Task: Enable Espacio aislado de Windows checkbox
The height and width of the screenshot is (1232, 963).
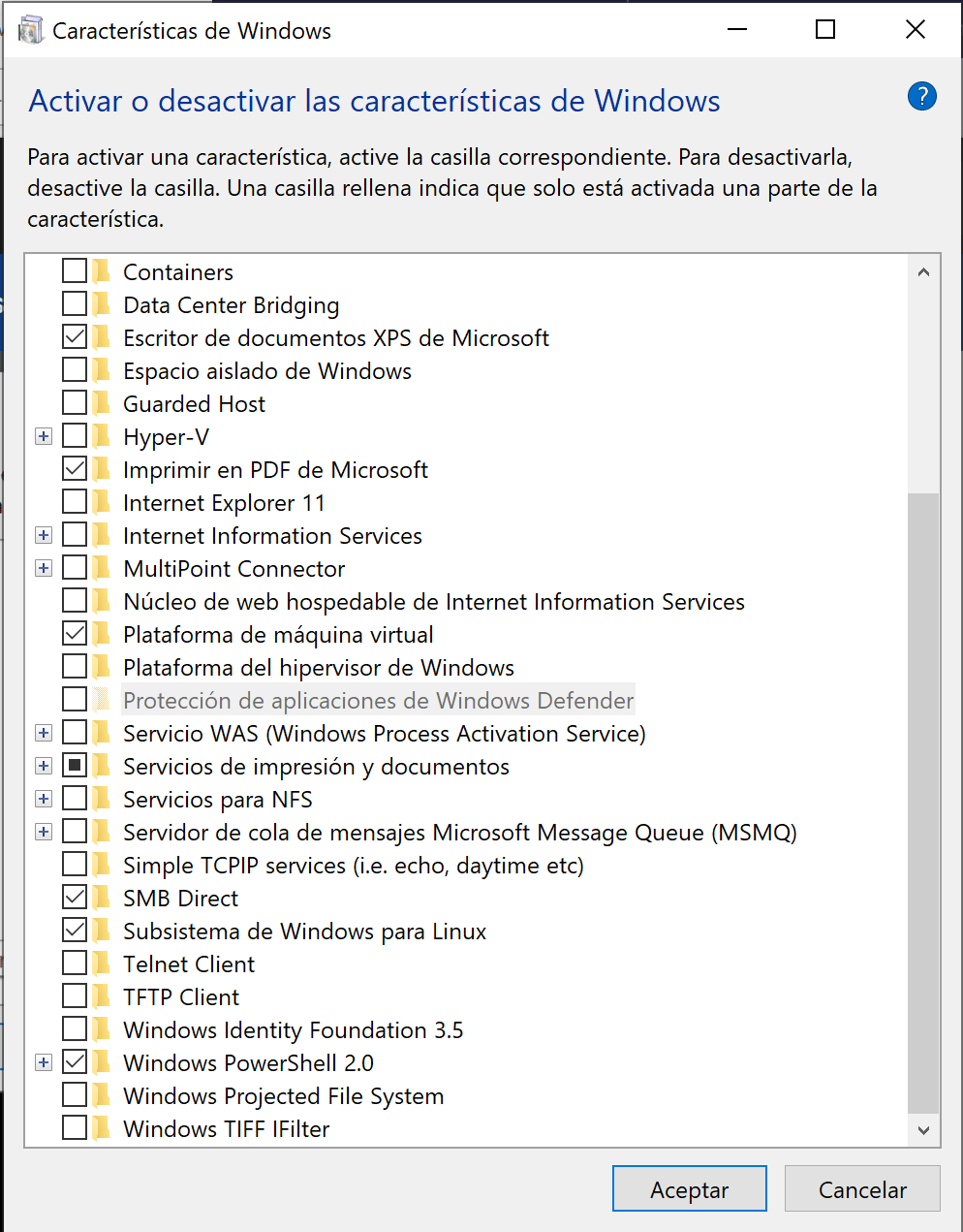Action: pyautogui.click(x=75, y=369)
